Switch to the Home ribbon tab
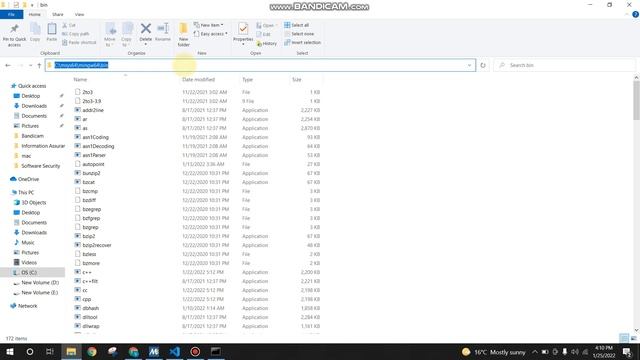 coord(35,14)
